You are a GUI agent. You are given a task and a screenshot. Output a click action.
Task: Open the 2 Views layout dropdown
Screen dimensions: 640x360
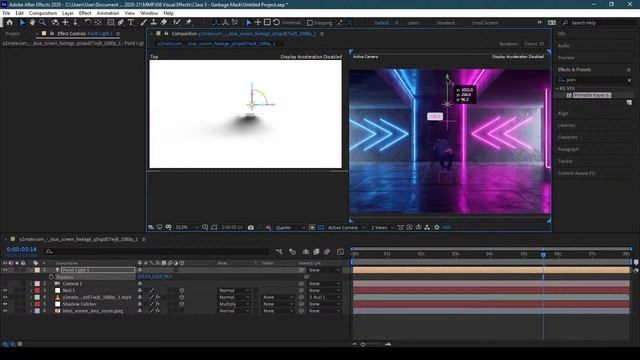pos(382,227)
